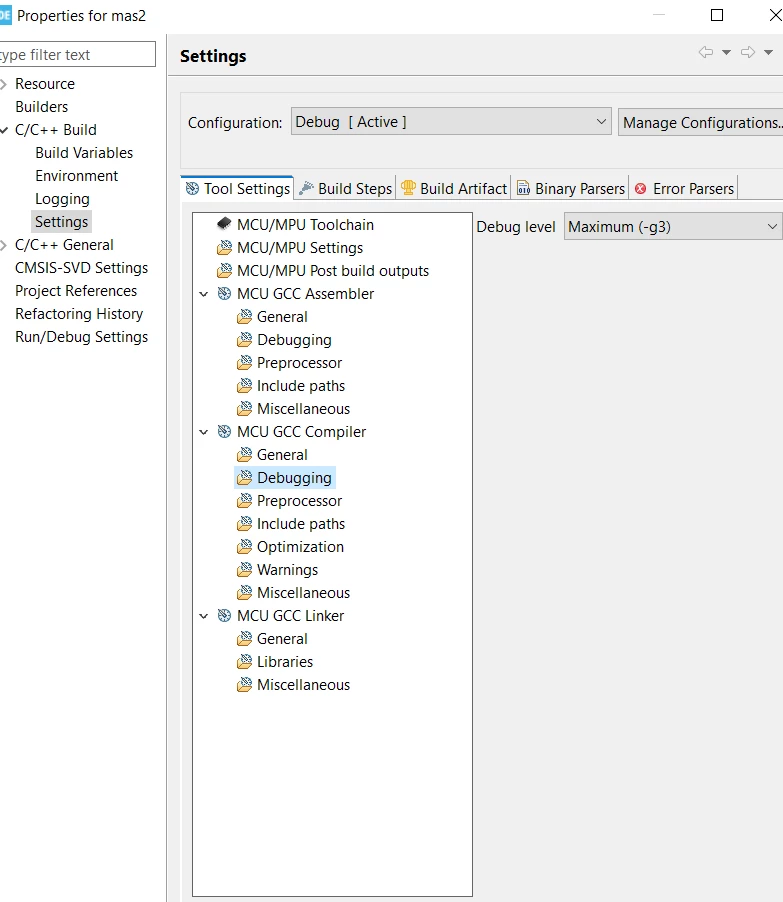Image resolution: width=783 pixels, height=902 pixels.
Task: Click the Tool Settings tab icon
Action: (x=193, y=189)
